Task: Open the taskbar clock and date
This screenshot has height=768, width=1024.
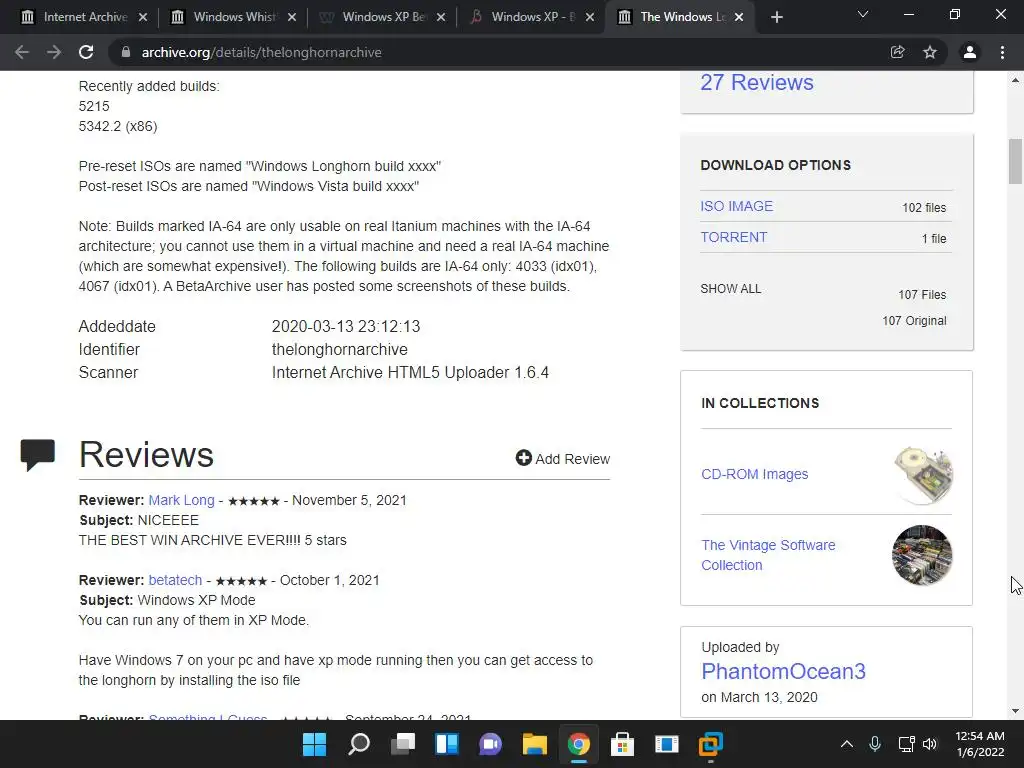Action: 980,744
